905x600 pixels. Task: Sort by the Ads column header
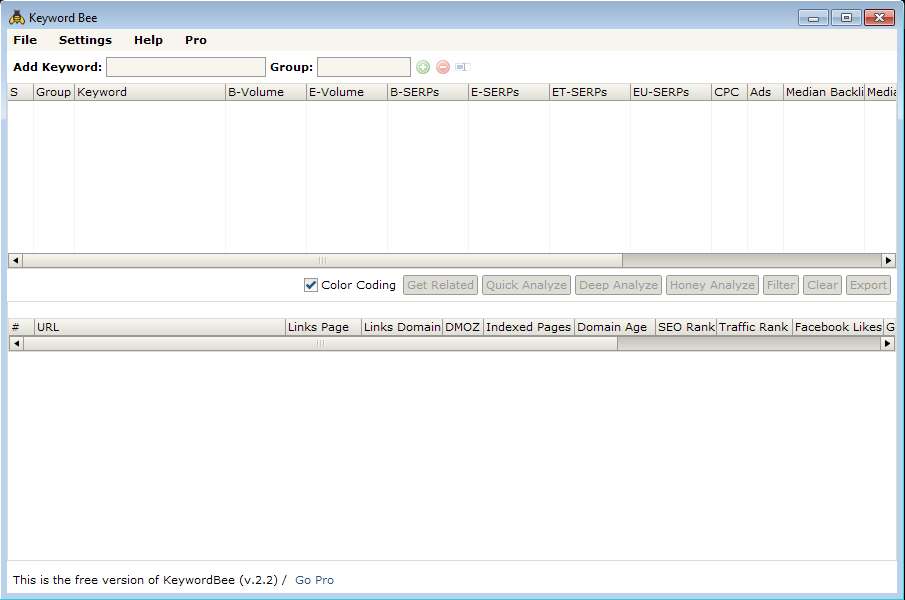click(x=765, y=92)
